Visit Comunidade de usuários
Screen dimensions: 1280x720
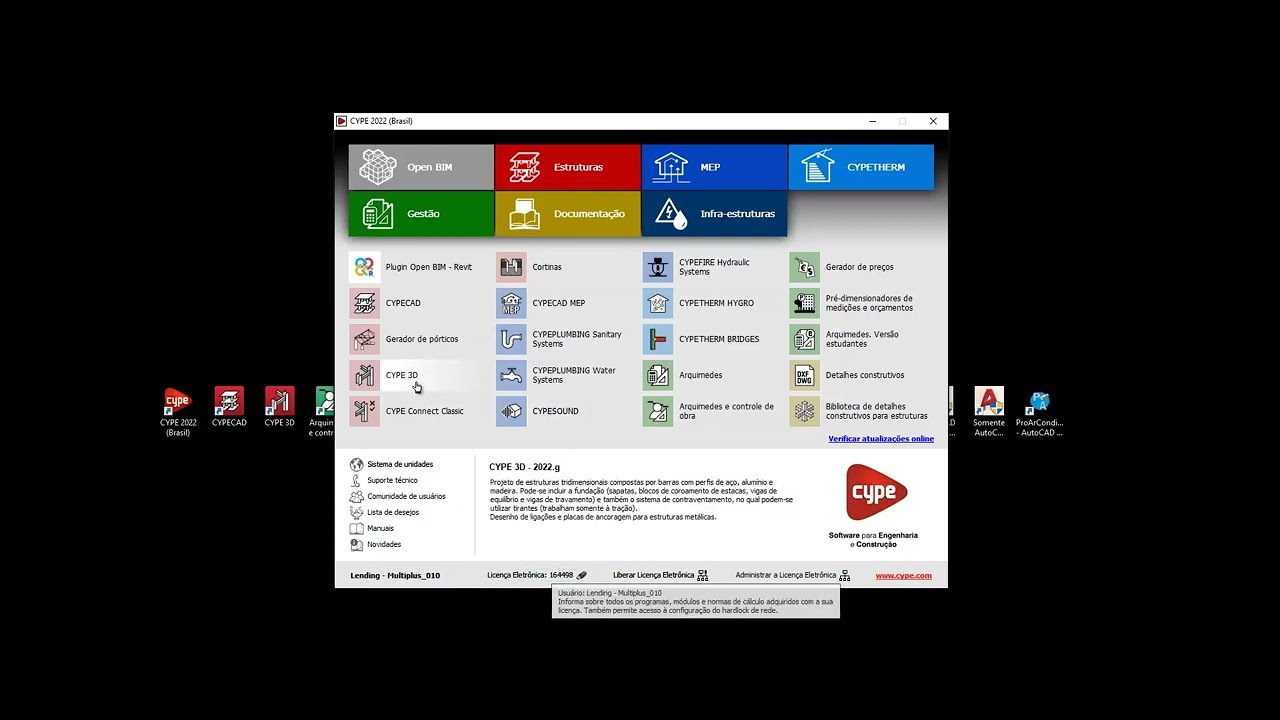(x=398, y=496)
